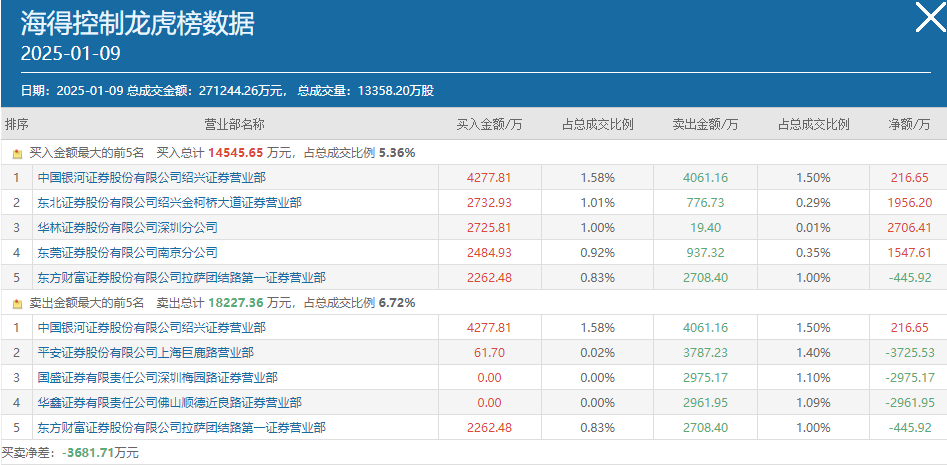Open 东北证券股份有限公司绍兴金柯桥大道证券营业部 link

(x=169, y=203)
